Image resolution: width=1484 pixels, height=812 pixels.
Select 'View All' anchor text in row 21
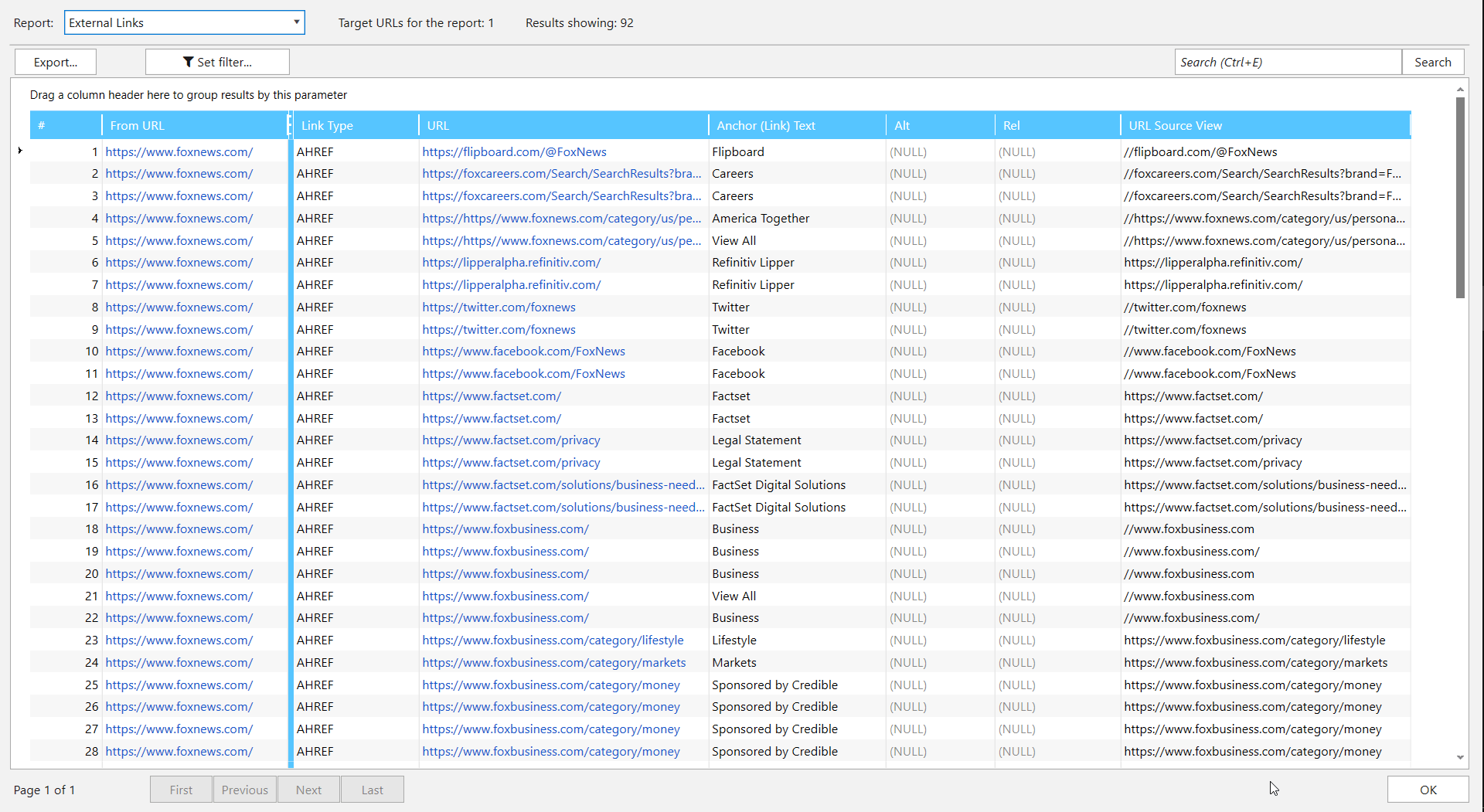point(797,596)
